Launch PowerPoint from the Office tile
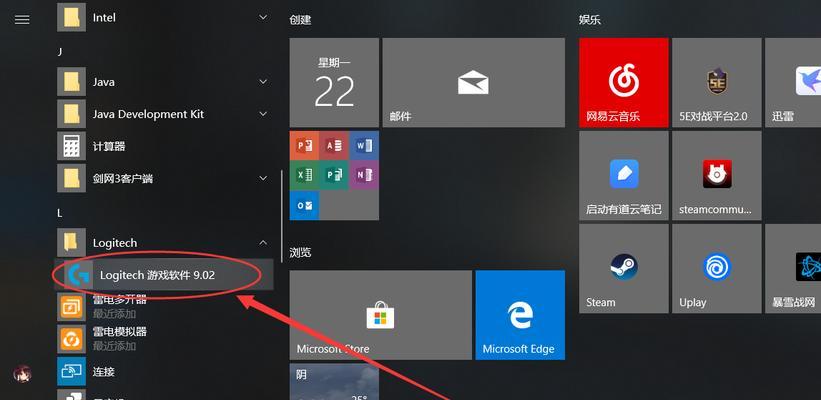821x400 pixels. (304, 145)
